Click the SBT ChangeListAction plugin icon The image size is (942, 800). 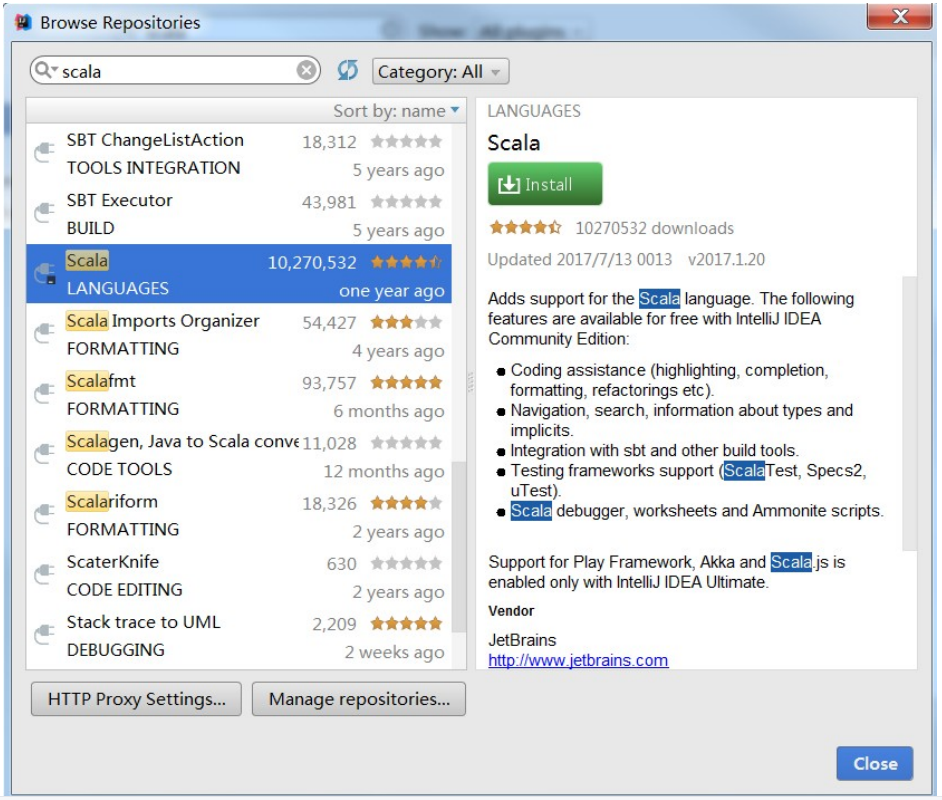pyautogui.click(x=44, y=153)
